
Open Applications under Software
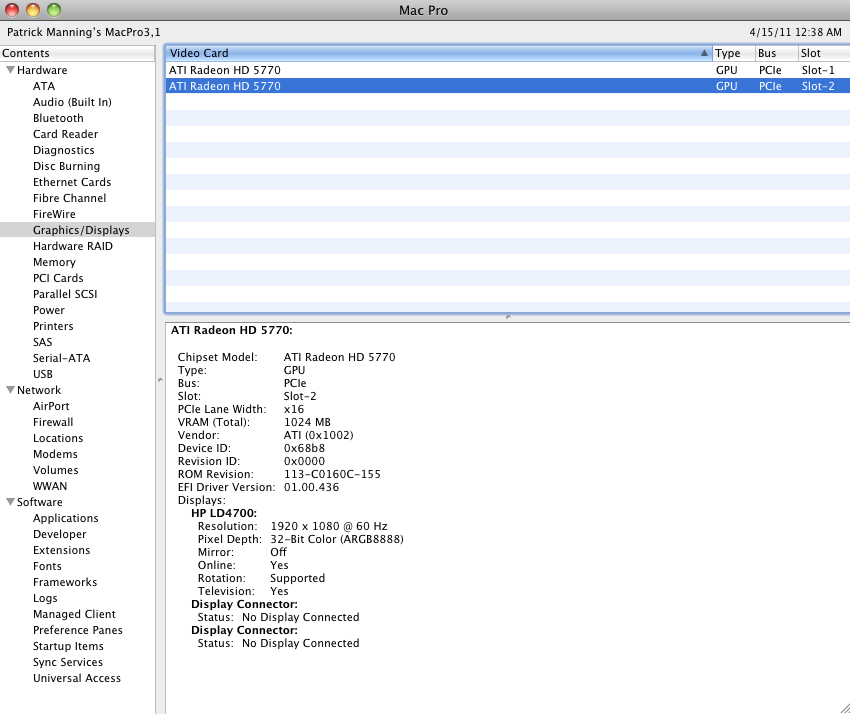click(x=66, y=518)
